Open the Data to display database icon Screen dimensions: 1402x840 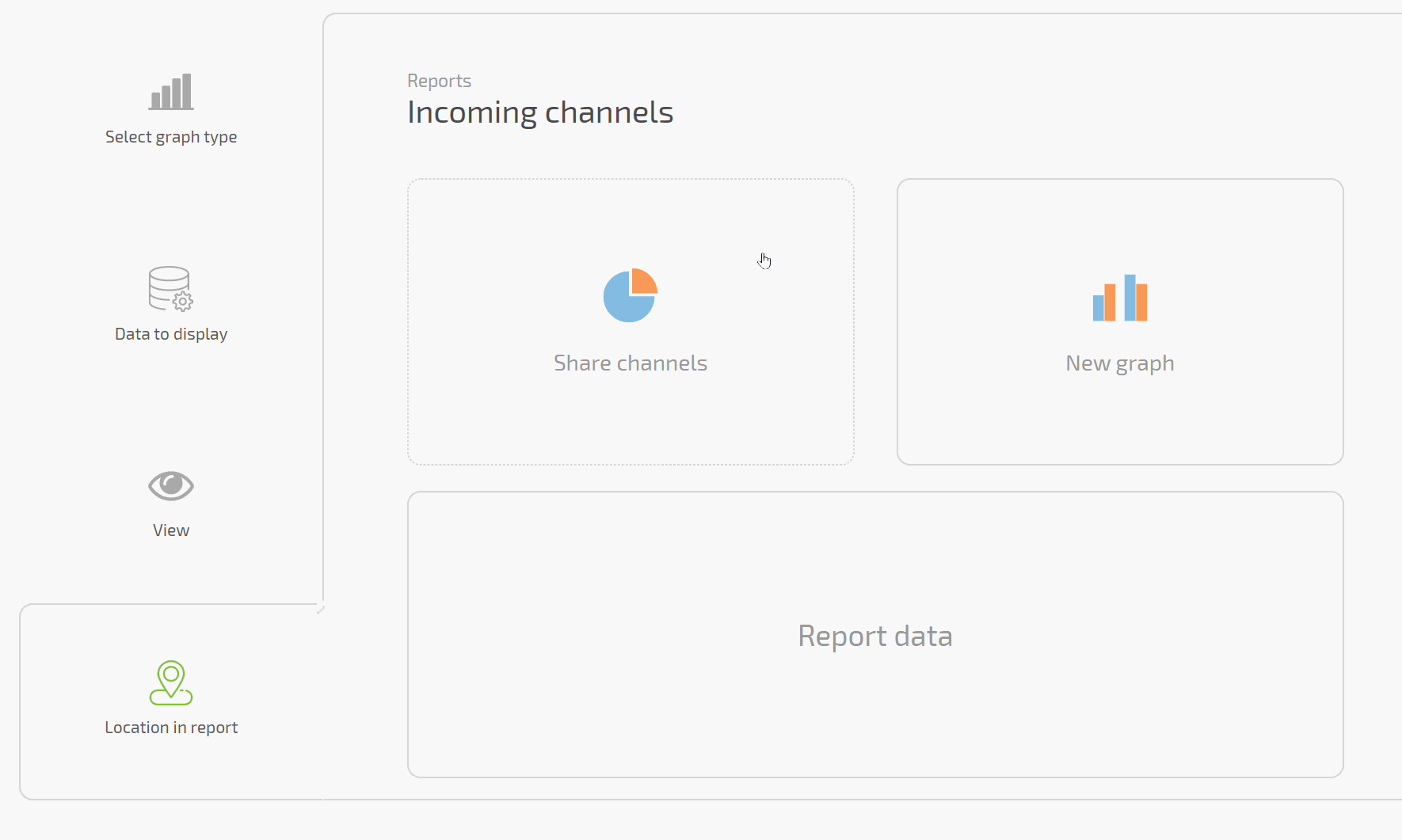171,288
